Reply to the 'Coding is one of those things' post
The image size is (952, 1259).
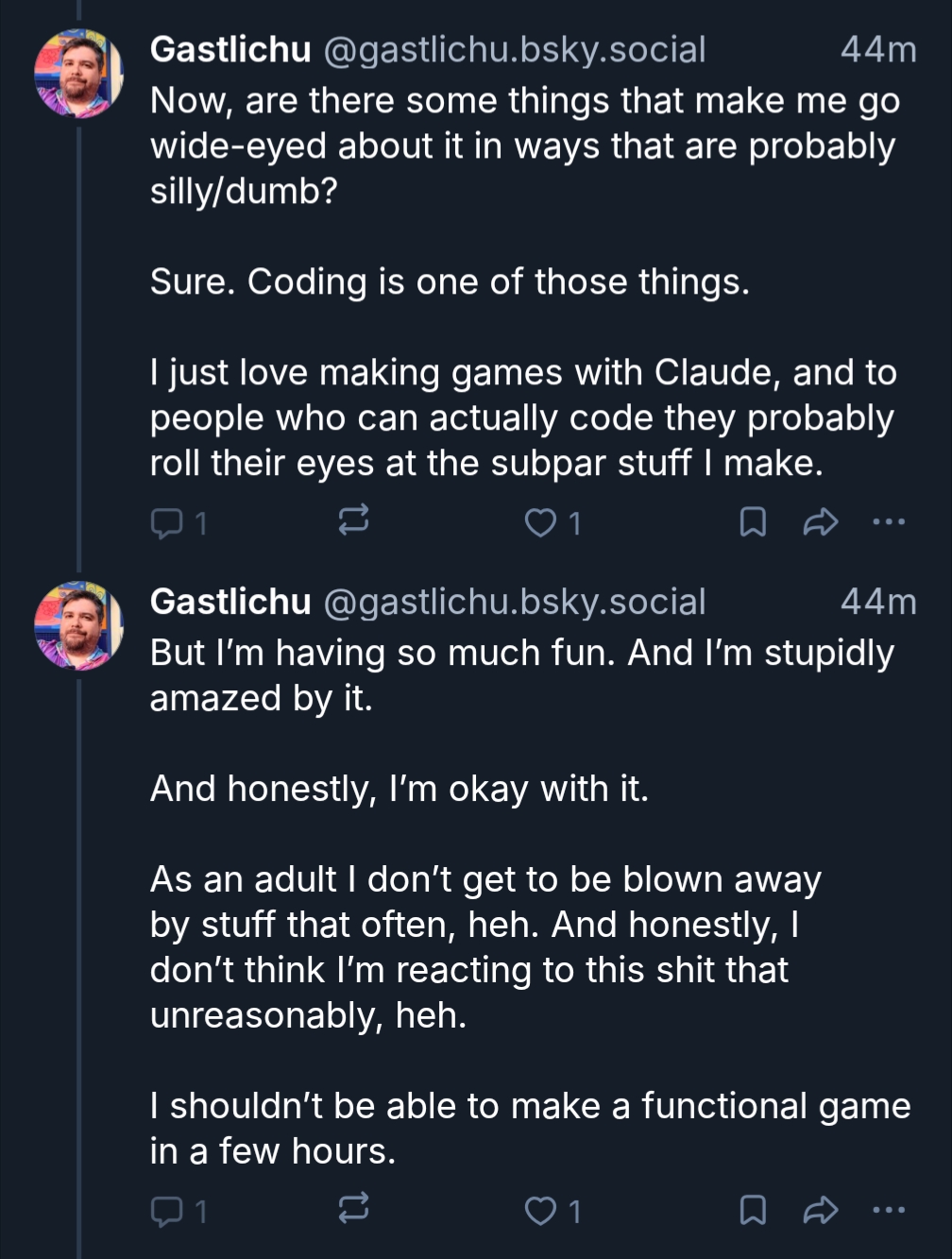pos(166,521)
